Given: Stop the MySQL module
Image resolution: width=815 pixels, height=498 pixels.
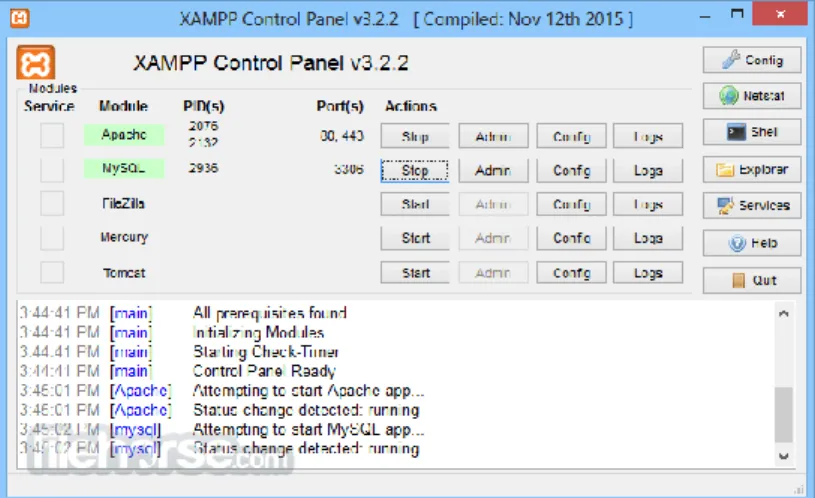Looking at the screenshot, I should pos(415,170).
